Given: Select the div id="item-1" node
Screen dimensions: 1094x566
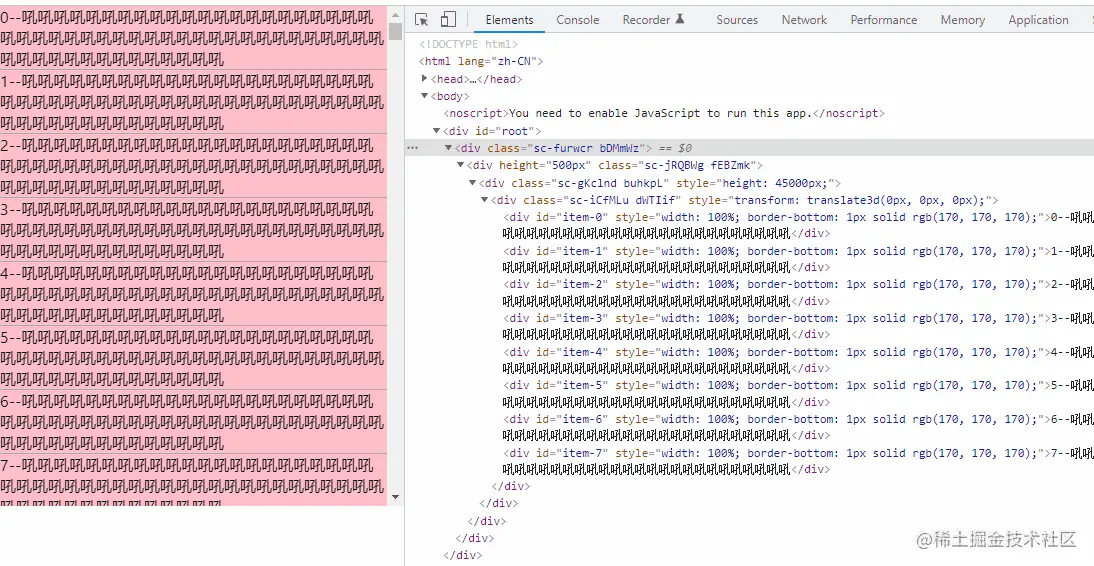Looking at the screenshot, I should tap(798, 259).
